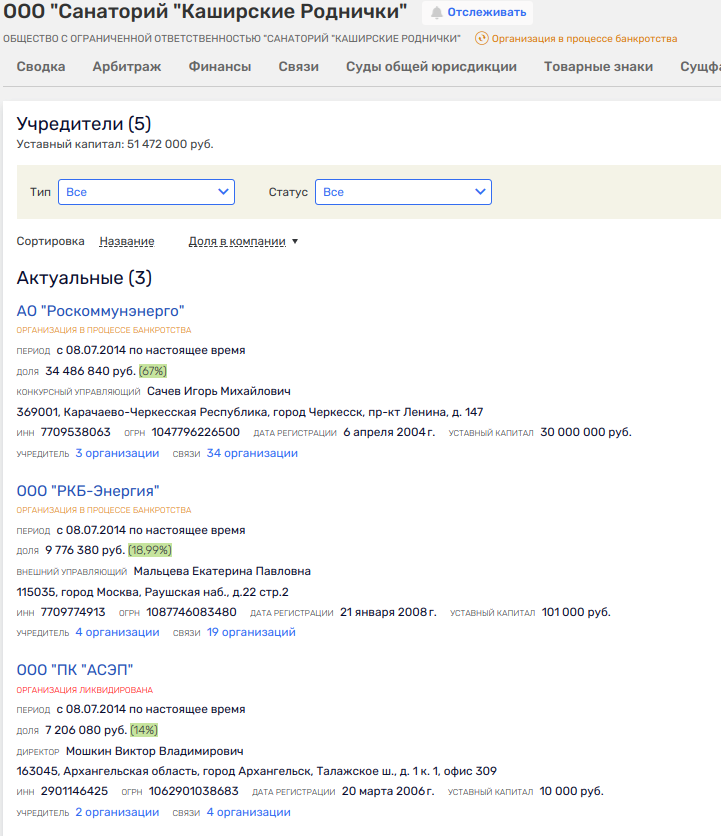This screenshot has height=836, width=721.
Task: Click the bell icon next to Отслеживать
Action: [x=436, y=13]
